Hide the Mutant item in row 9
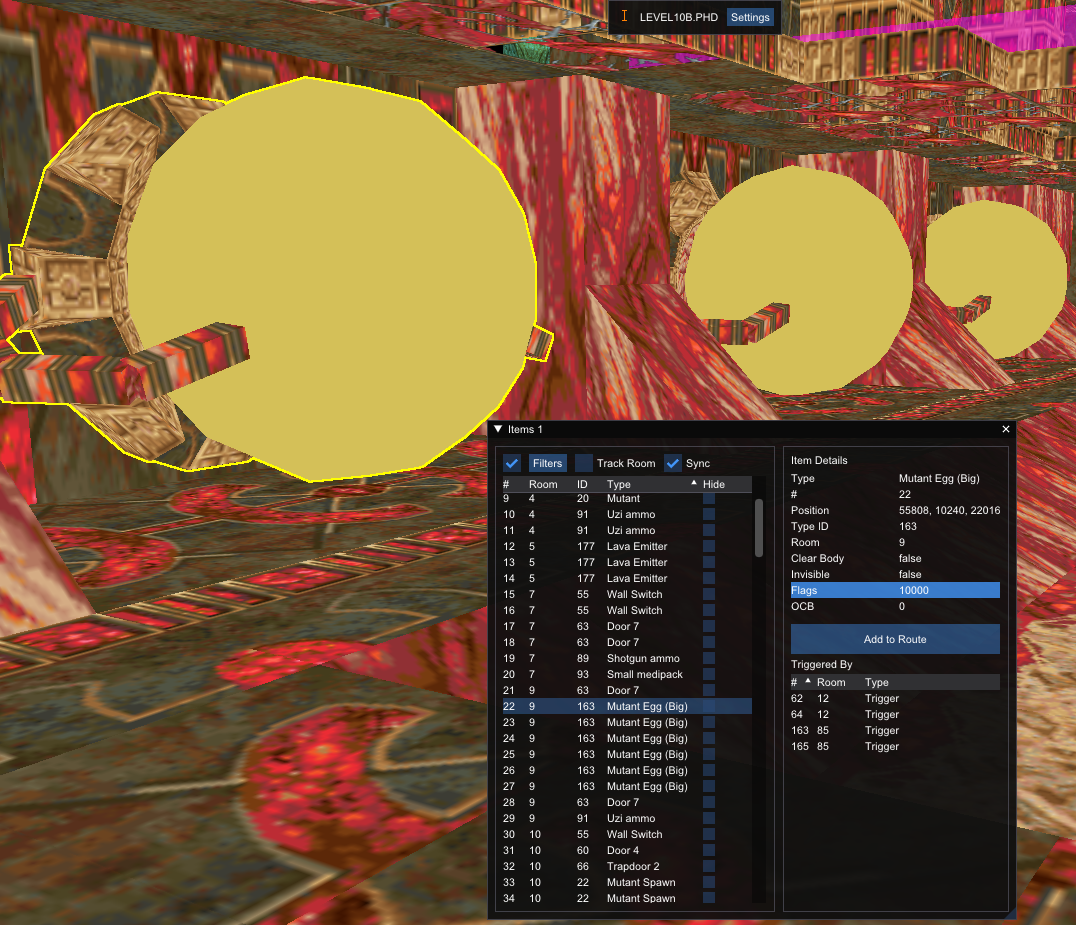Viewport: 1076px width, 925px height. 710,498
